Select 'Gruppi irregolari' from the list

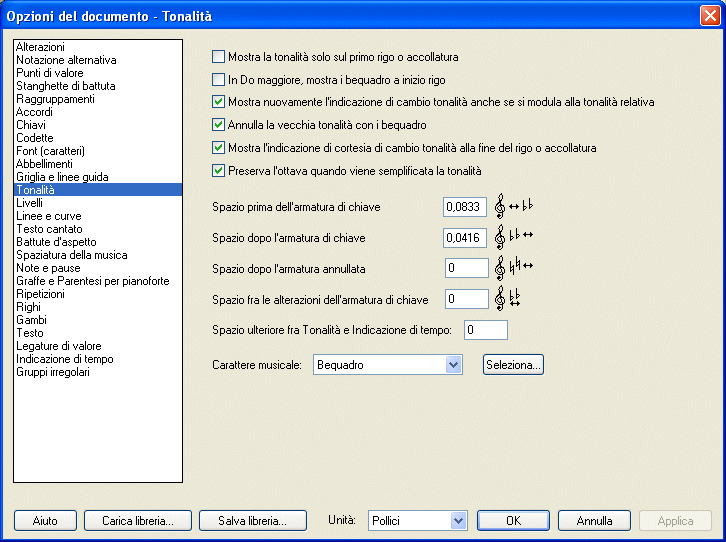pyautogui.click(x=53, y=372)
